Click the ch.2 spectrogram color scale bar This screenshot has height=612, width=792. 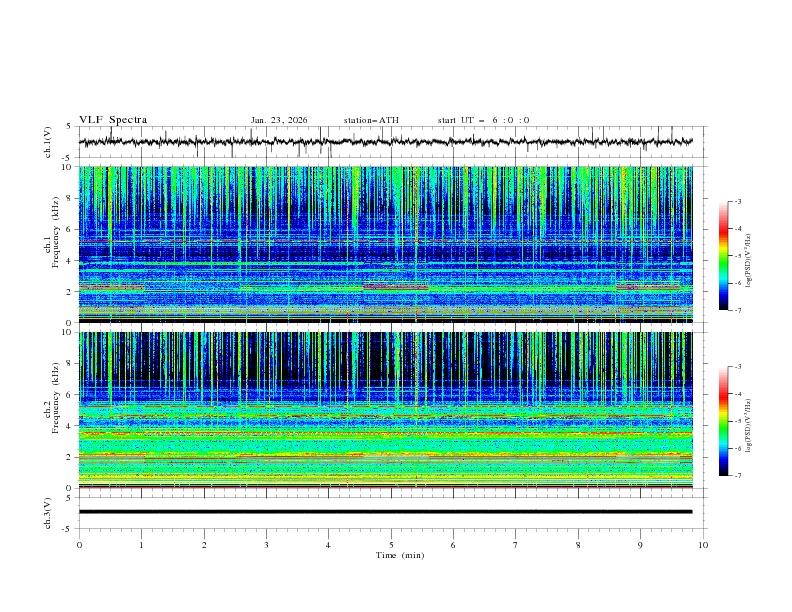tap(723, 421)
